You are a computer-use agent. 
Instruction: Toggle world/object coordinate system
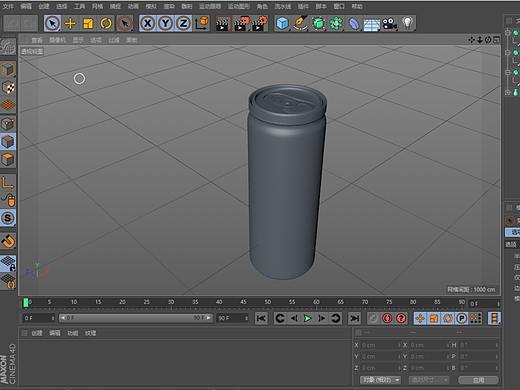point(201,23)
